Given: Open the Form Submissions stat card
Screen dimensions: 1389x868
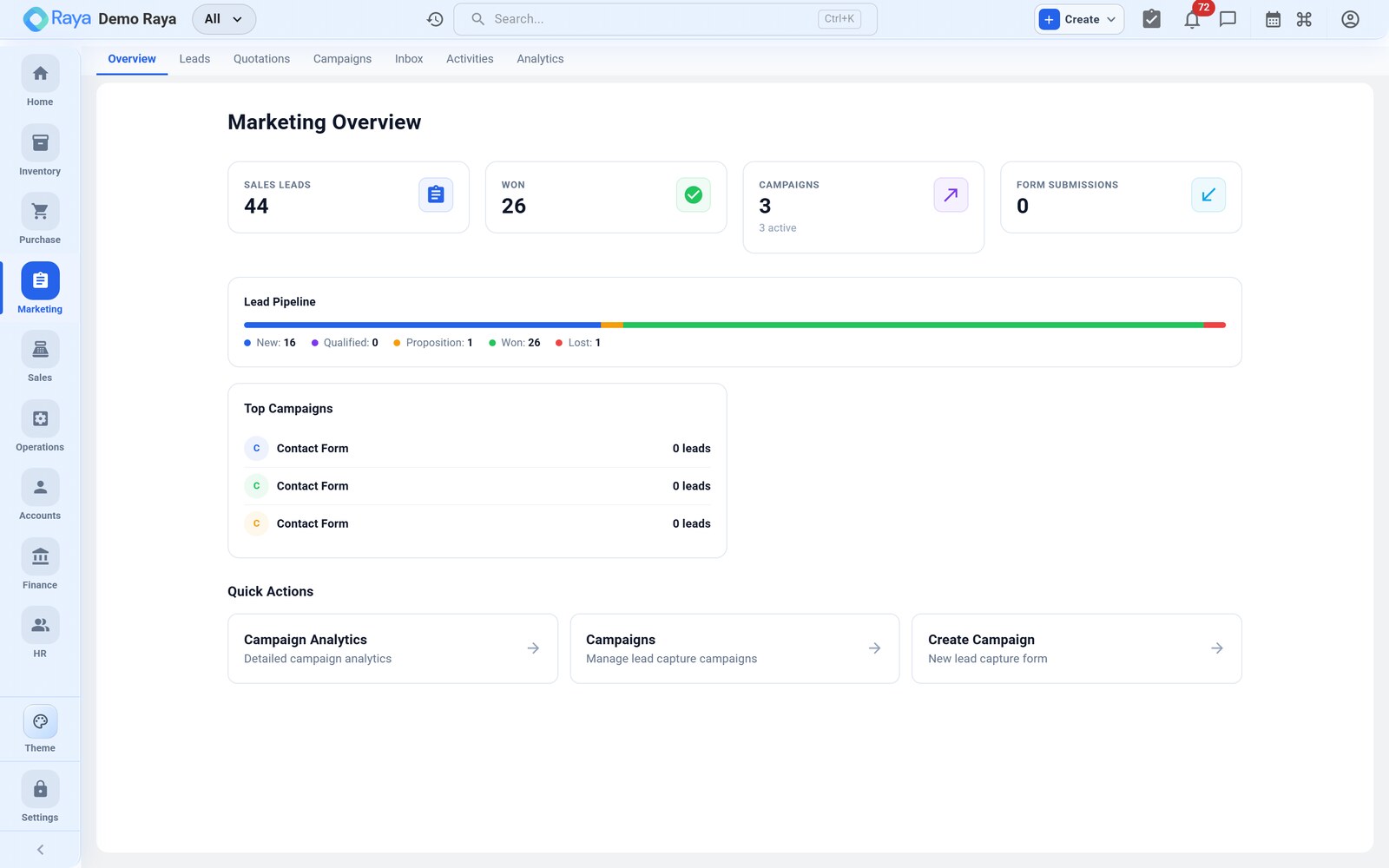Looking at the screenshot, I should pos(1121,197).
